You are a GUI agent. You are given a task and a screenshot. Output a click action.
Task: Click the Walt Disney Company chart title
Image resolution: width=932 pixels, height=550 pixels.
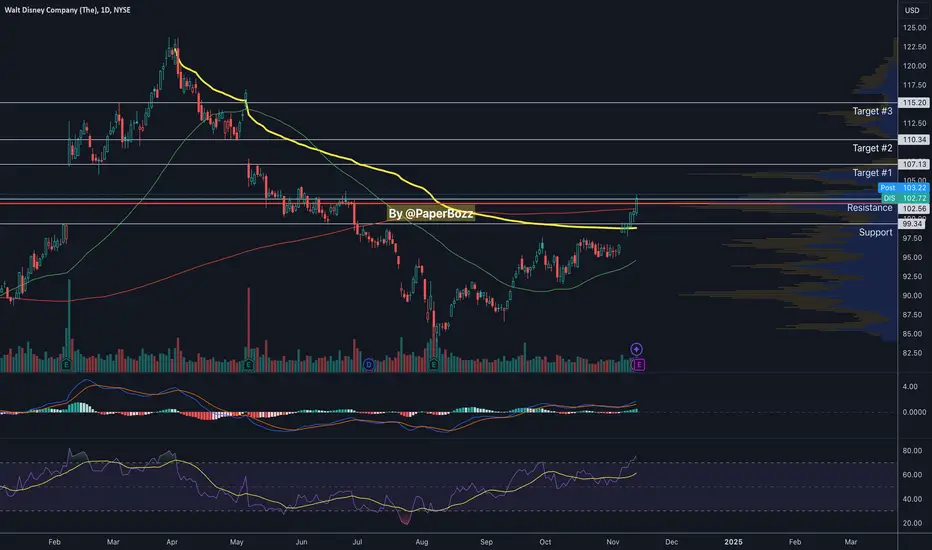[x=67, y=10]
